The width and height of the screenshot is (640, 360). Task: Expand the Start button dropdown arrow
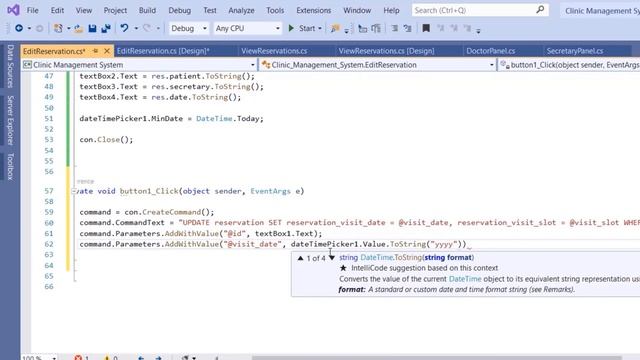[320, 29]
